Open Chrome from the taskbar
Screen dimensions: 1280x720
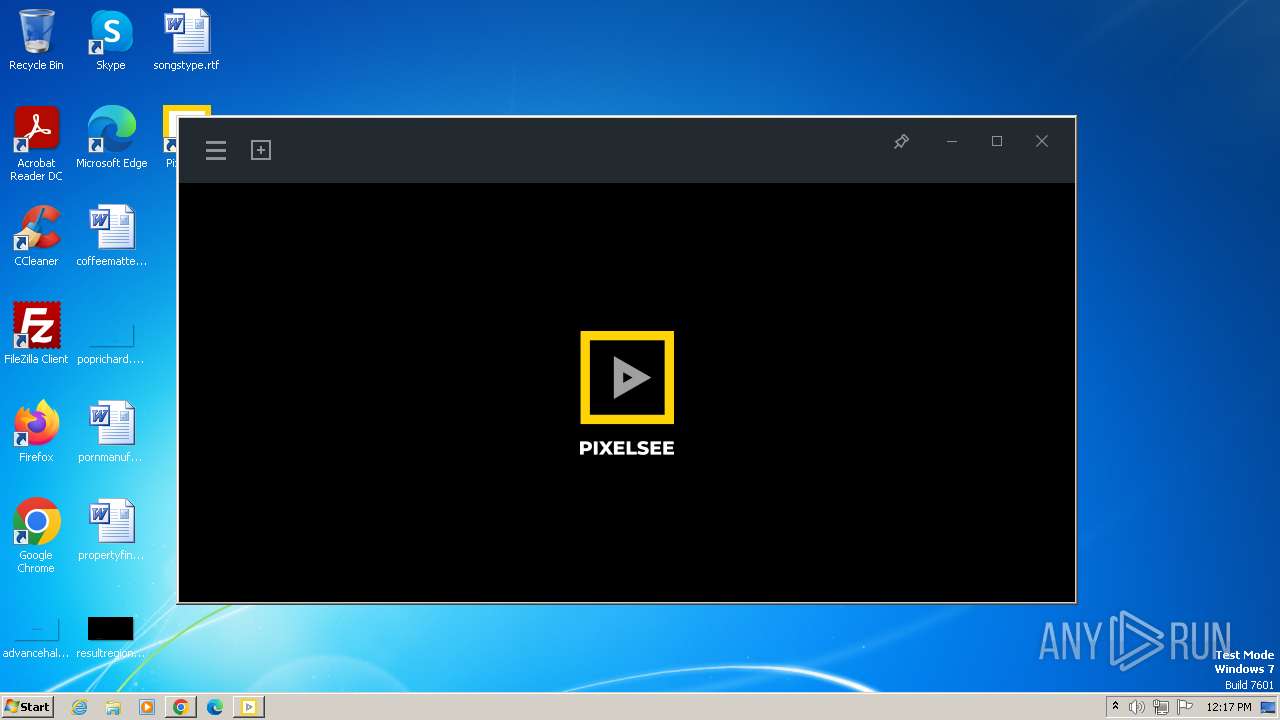pos(181,707)
